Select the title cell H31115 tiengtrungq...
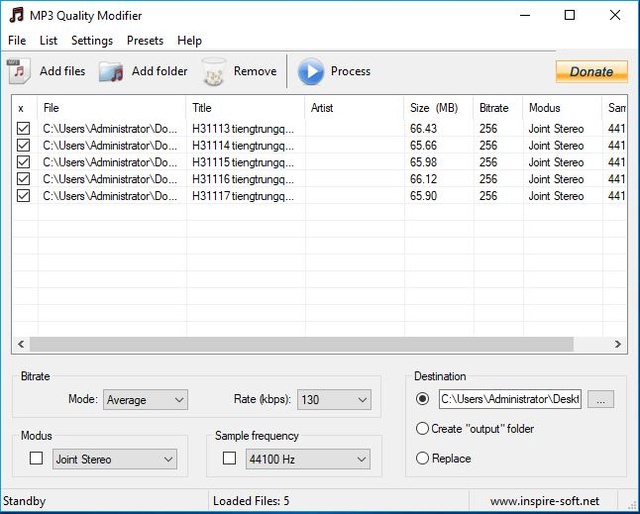 (243, 162)
